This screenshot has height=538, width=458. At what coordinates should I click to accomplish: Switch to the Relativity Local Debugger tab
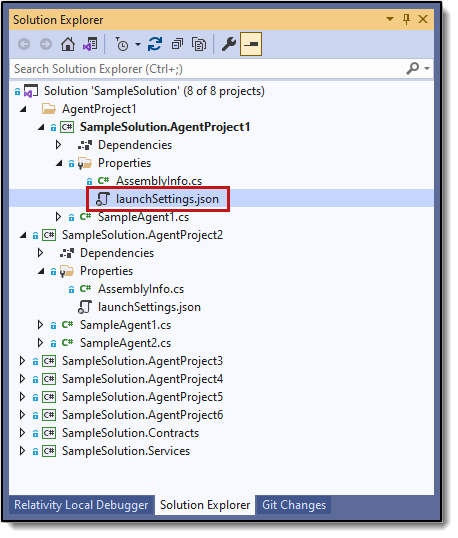tap(81, 505)
